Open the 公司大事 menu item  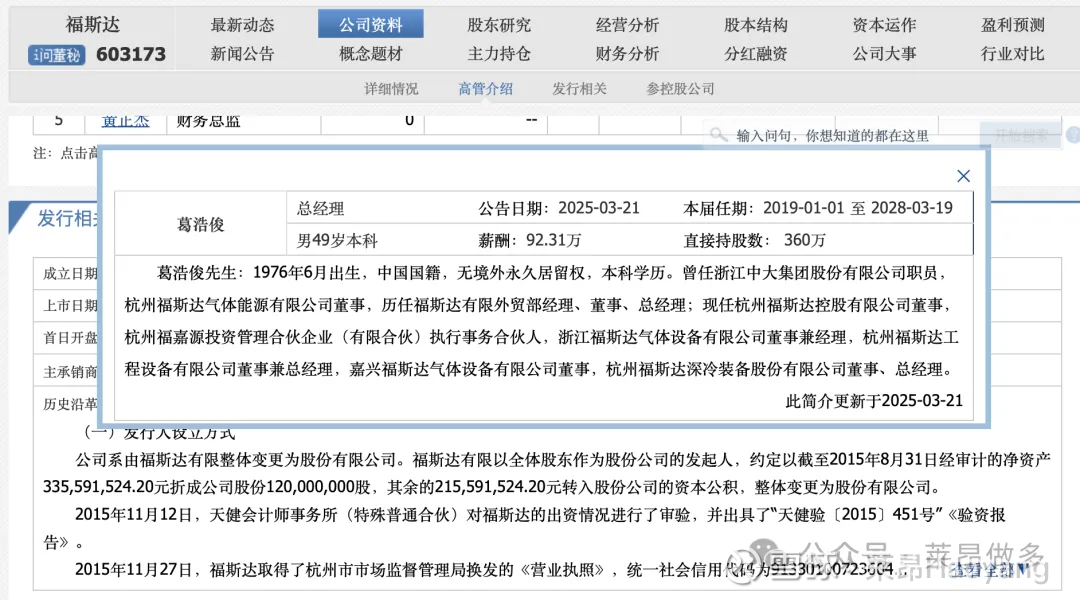(884, 54)
